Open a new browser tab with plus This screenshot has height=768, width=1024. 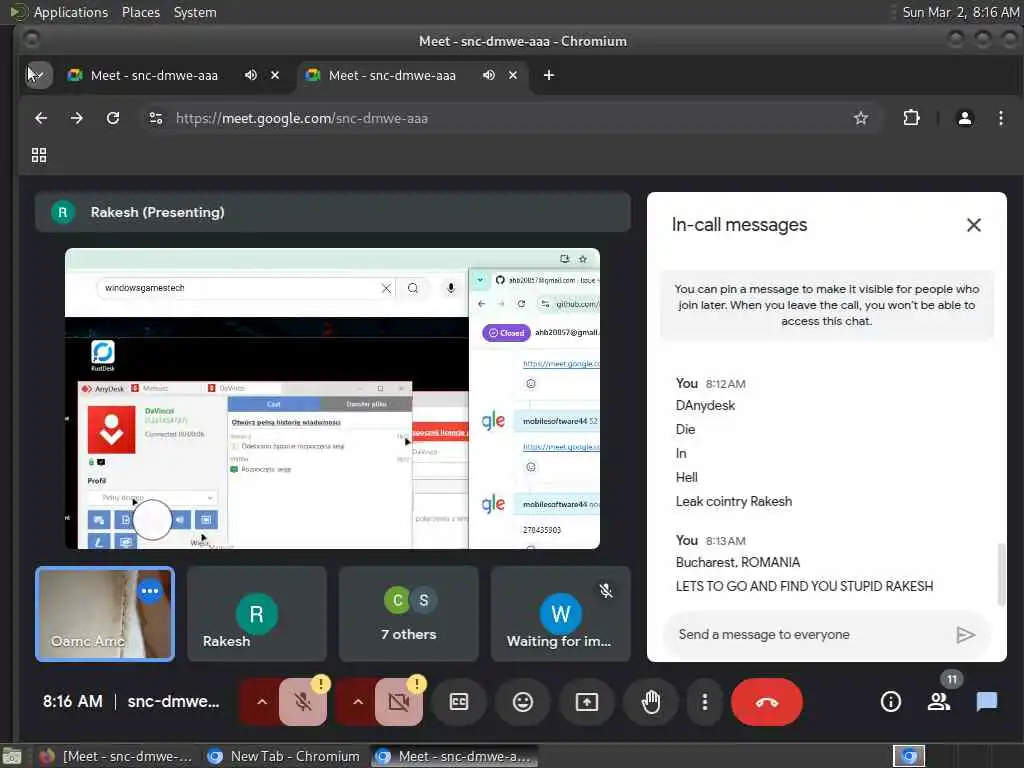click(549, 75)
